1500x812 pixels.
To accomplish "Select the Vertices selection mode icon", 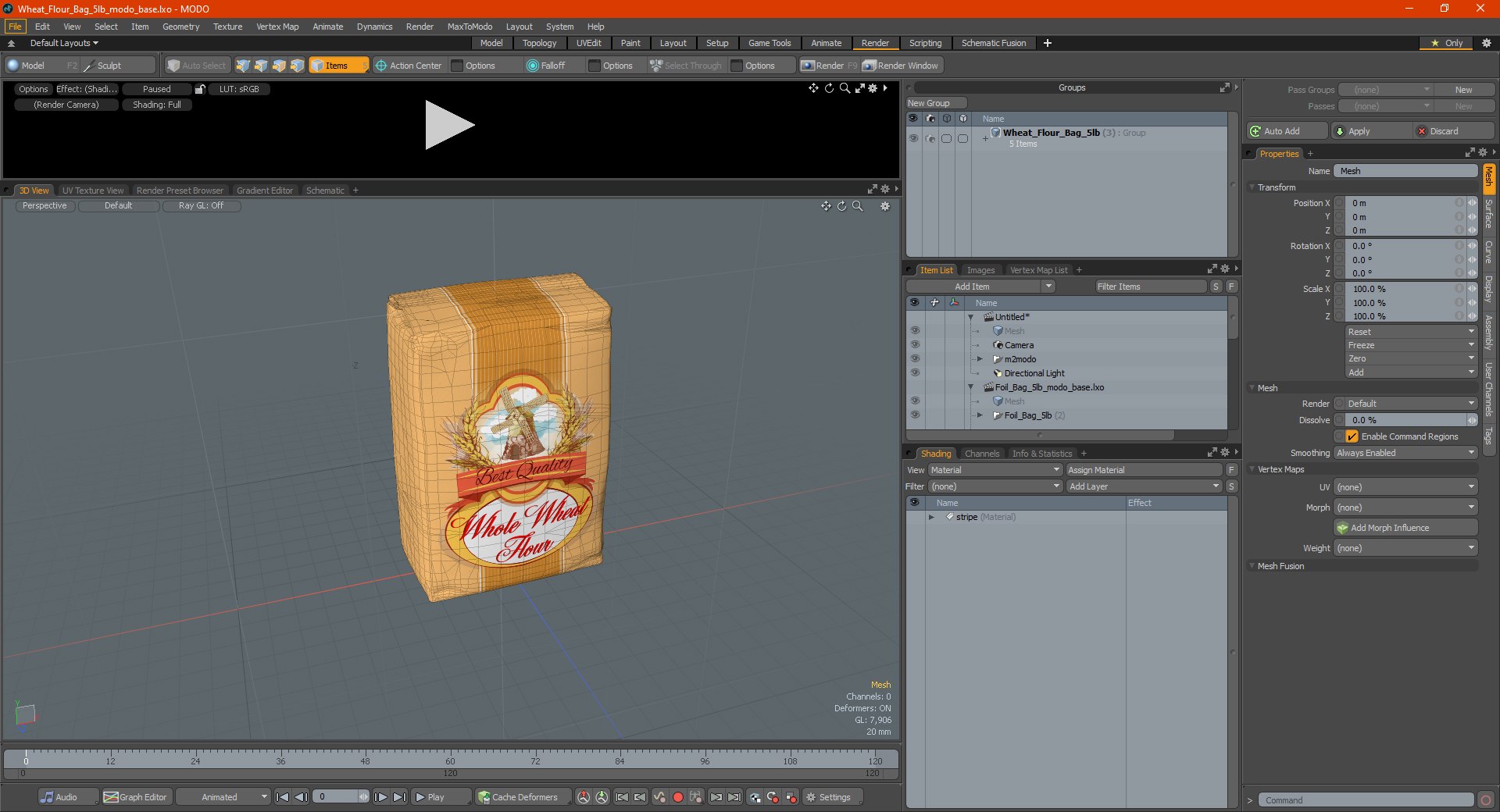I will tap(243, 66).
